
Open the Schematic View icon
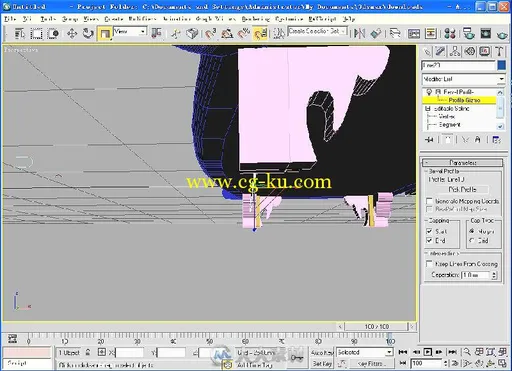[431, 34]
